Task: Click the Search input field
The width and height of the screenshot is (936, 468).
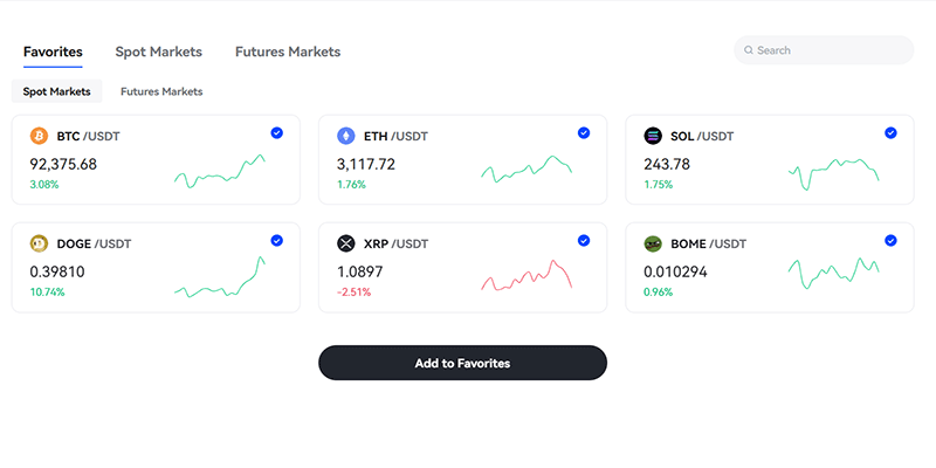Action: pos(830,50)
